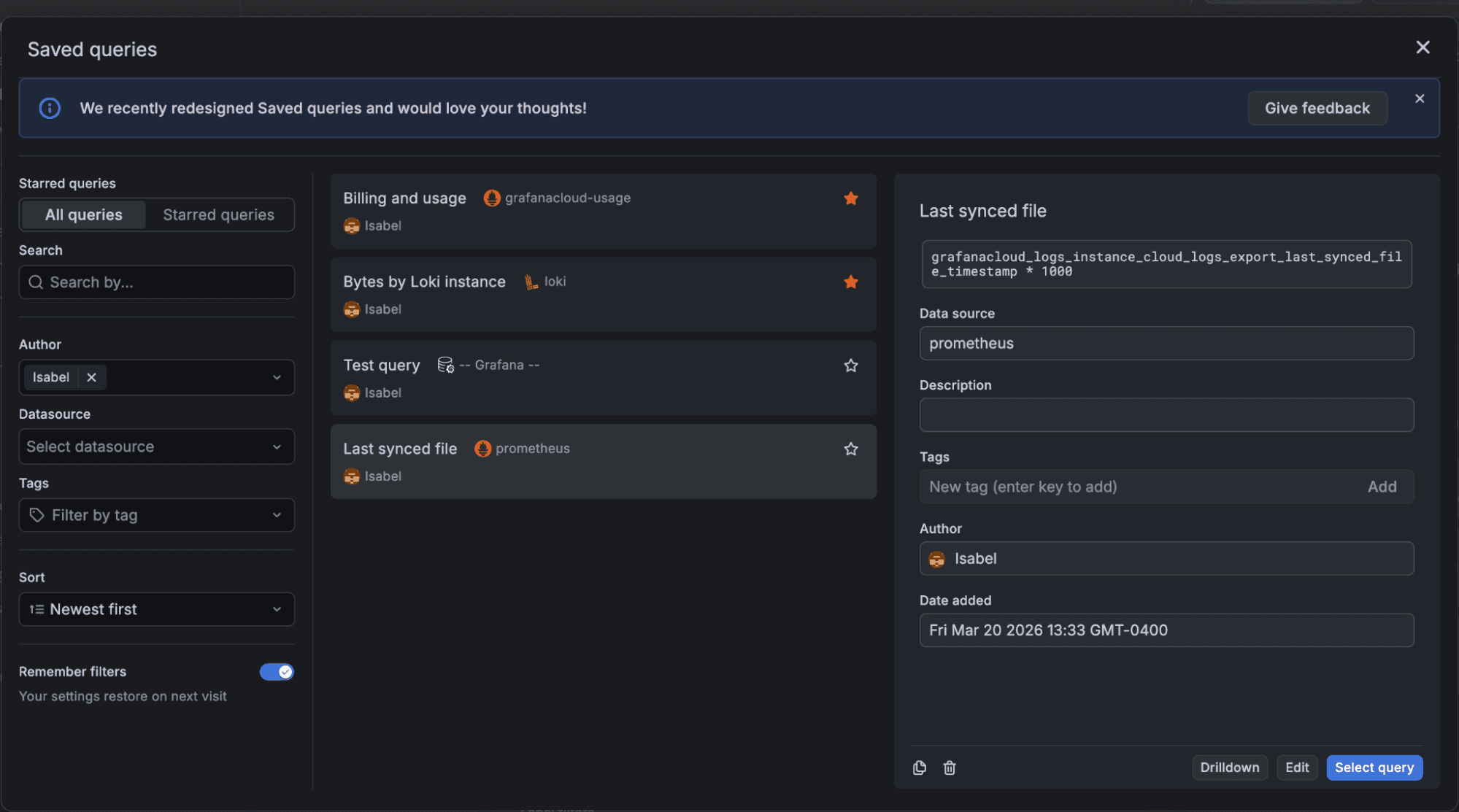Star the Test query entry
Screen dimensions: 1459x812
[850, 365]
